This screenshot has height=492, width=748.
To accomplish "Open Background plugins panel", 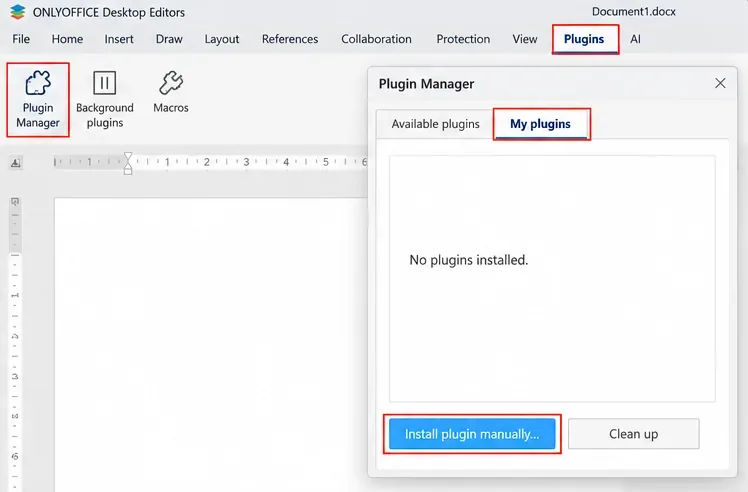I will point(104,100).
